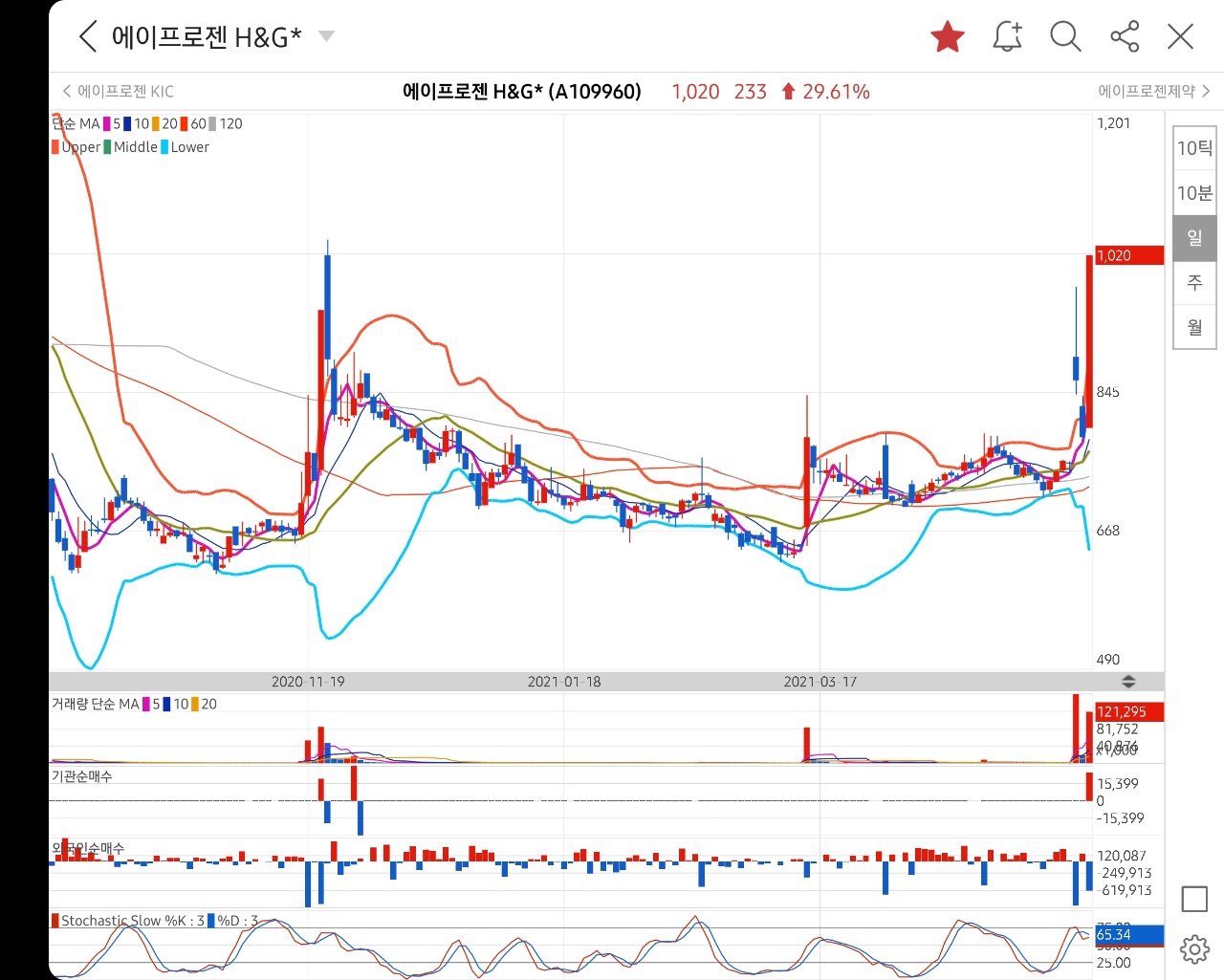The height and width of the screenshot is (980, 1224).
Task: Open the search magnifier icon
Action: [1065, 37]
